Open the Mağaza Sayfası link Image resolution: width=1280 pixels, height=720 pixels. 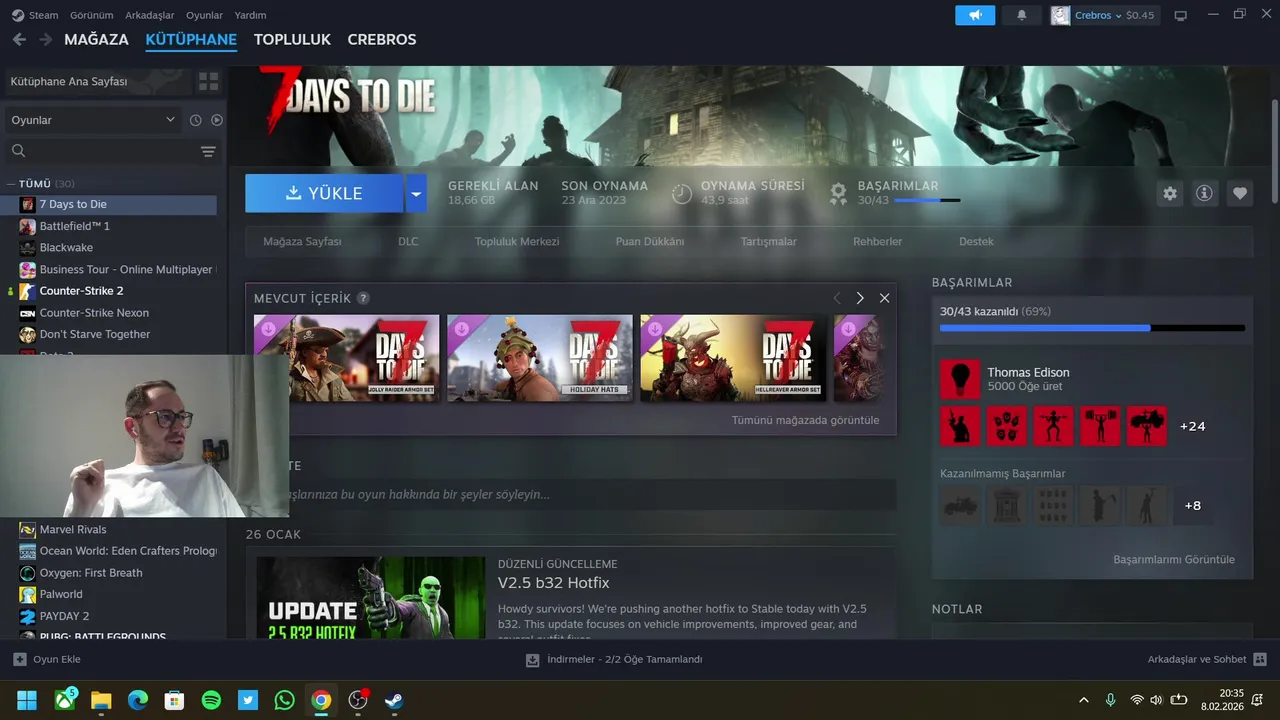coord(302,242)
